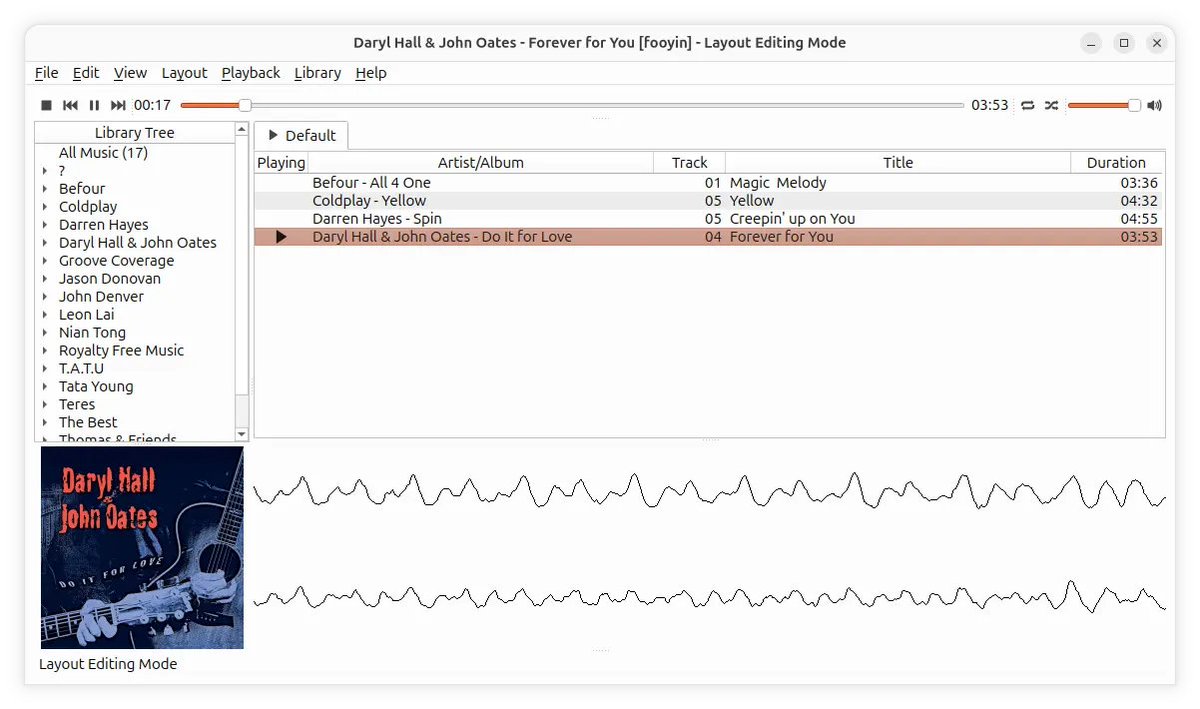1200x709 pixels.
Task: Click the Magic Melody title cell
Action: point(778,183)
